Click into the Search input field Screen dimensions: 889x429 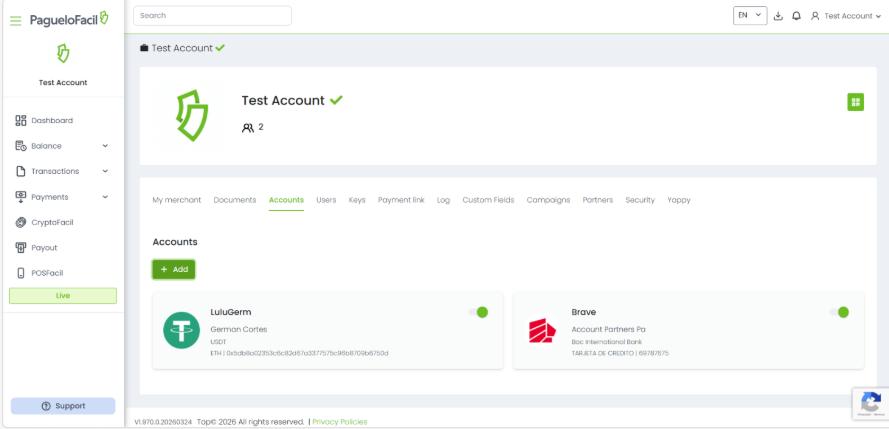pyautogui.click(x=212, y=16)
